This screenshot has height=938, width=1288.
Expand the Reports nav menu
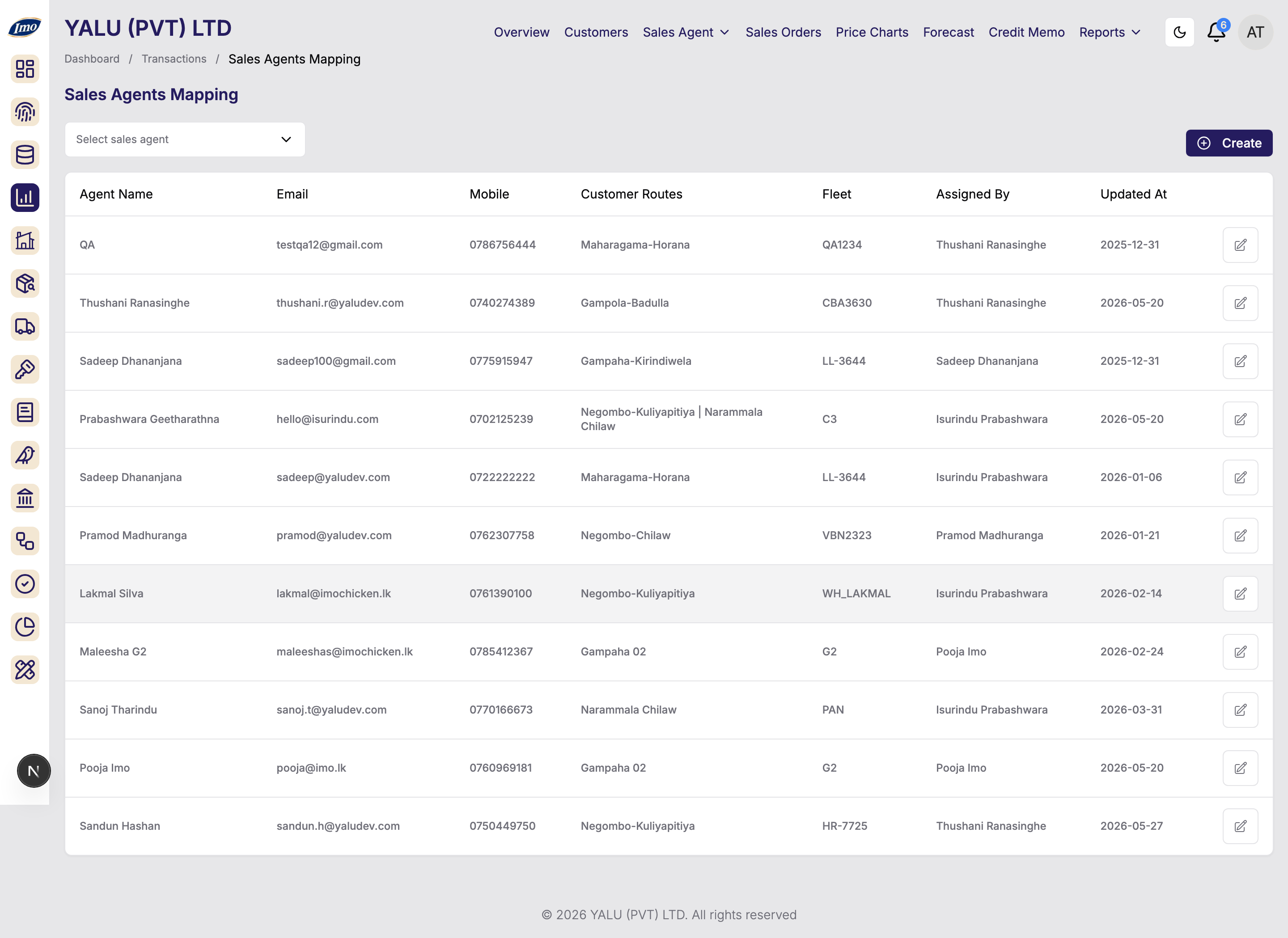[x=1110, y=32]
